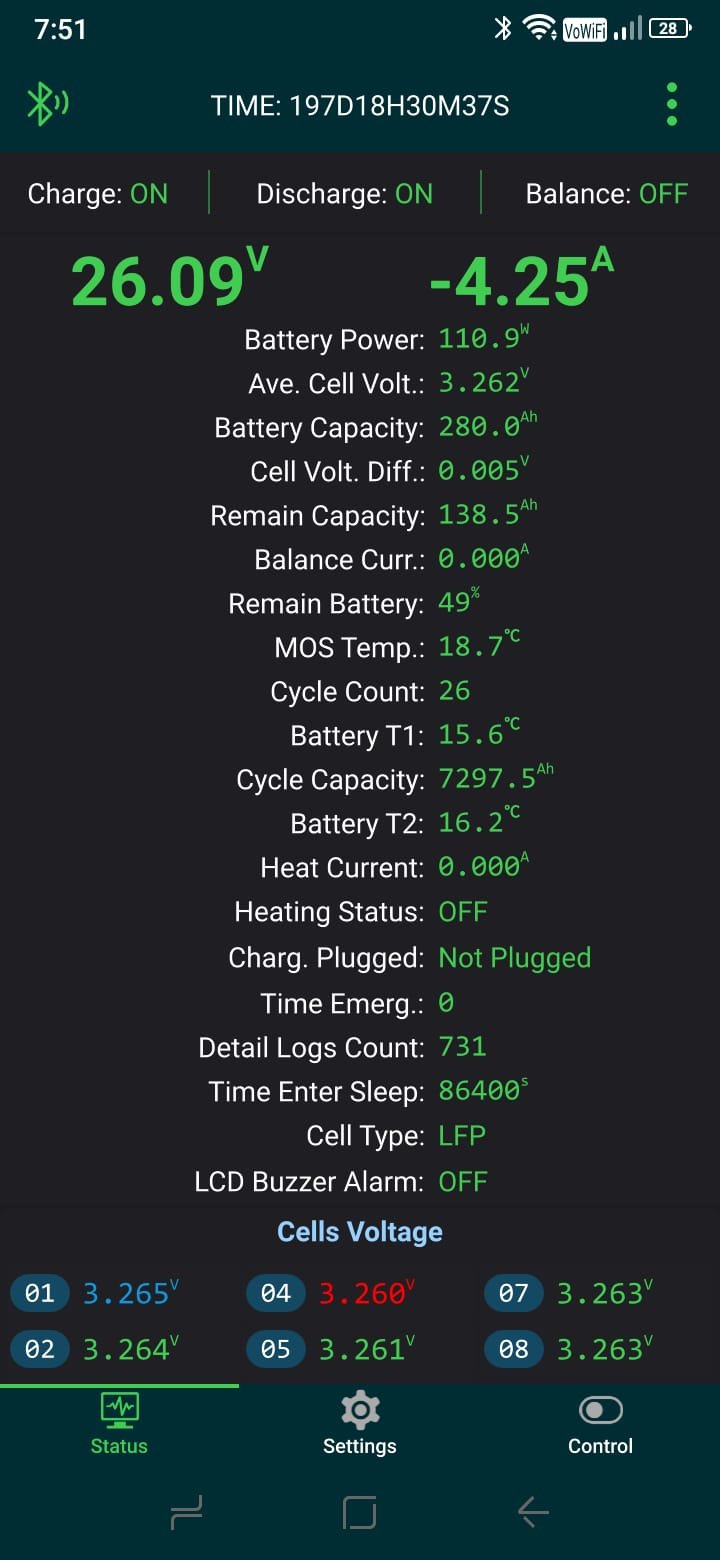Switch to the Settings tab label
The height and width of the screenshot is (1560, 720).
(x=360, y=1446)
